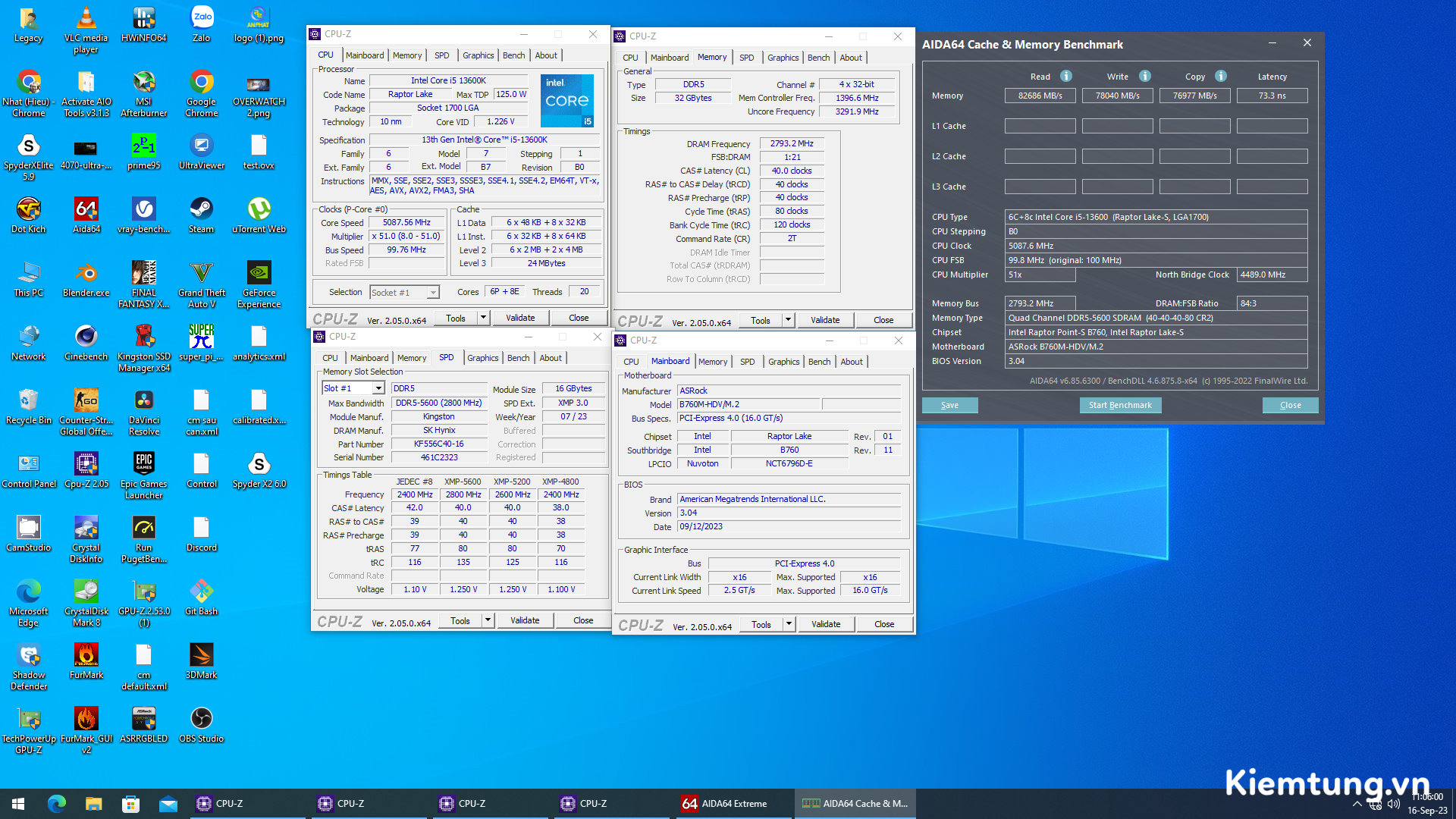Click Intel Core i5 logo in CPU-Z
Screen dimensions: 1456x819
[567, 100]
